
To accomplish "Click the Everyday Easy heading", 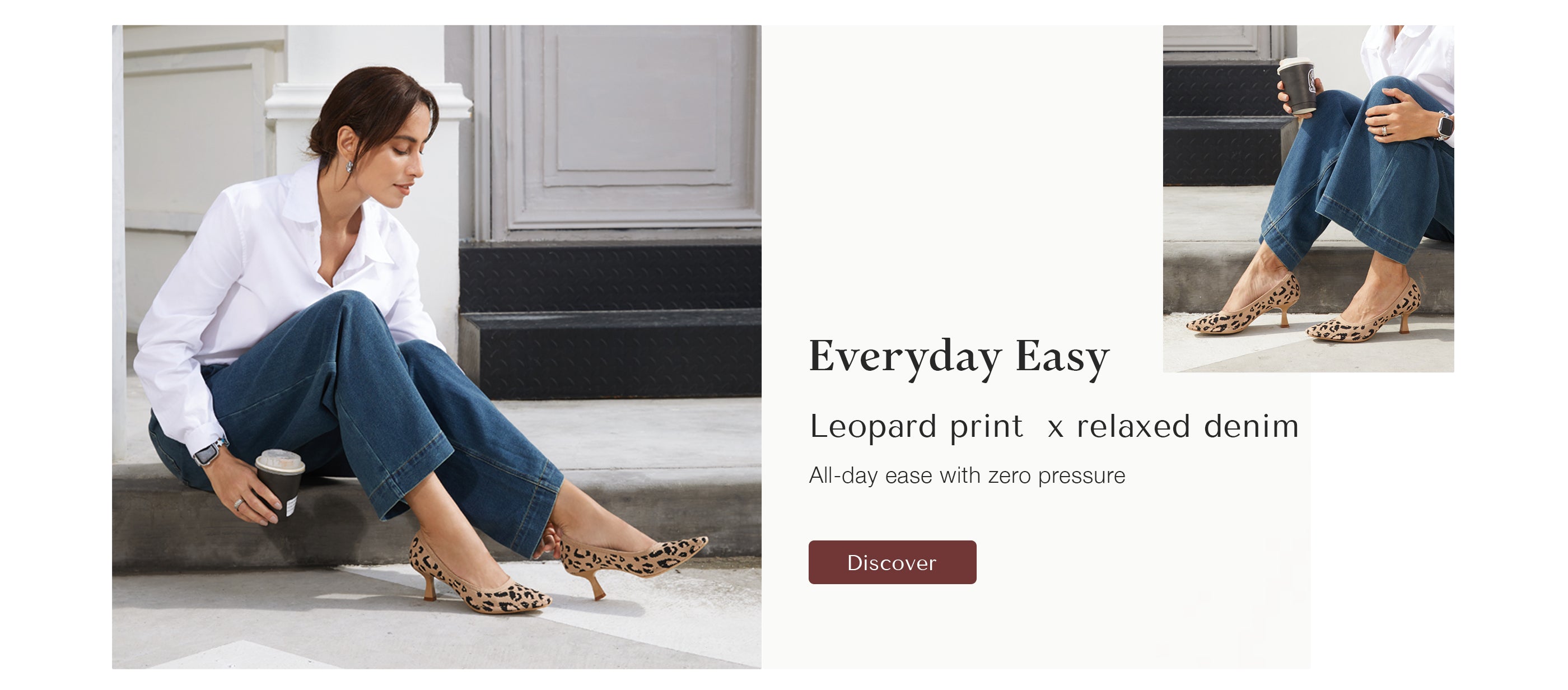I will coord(959,357).
